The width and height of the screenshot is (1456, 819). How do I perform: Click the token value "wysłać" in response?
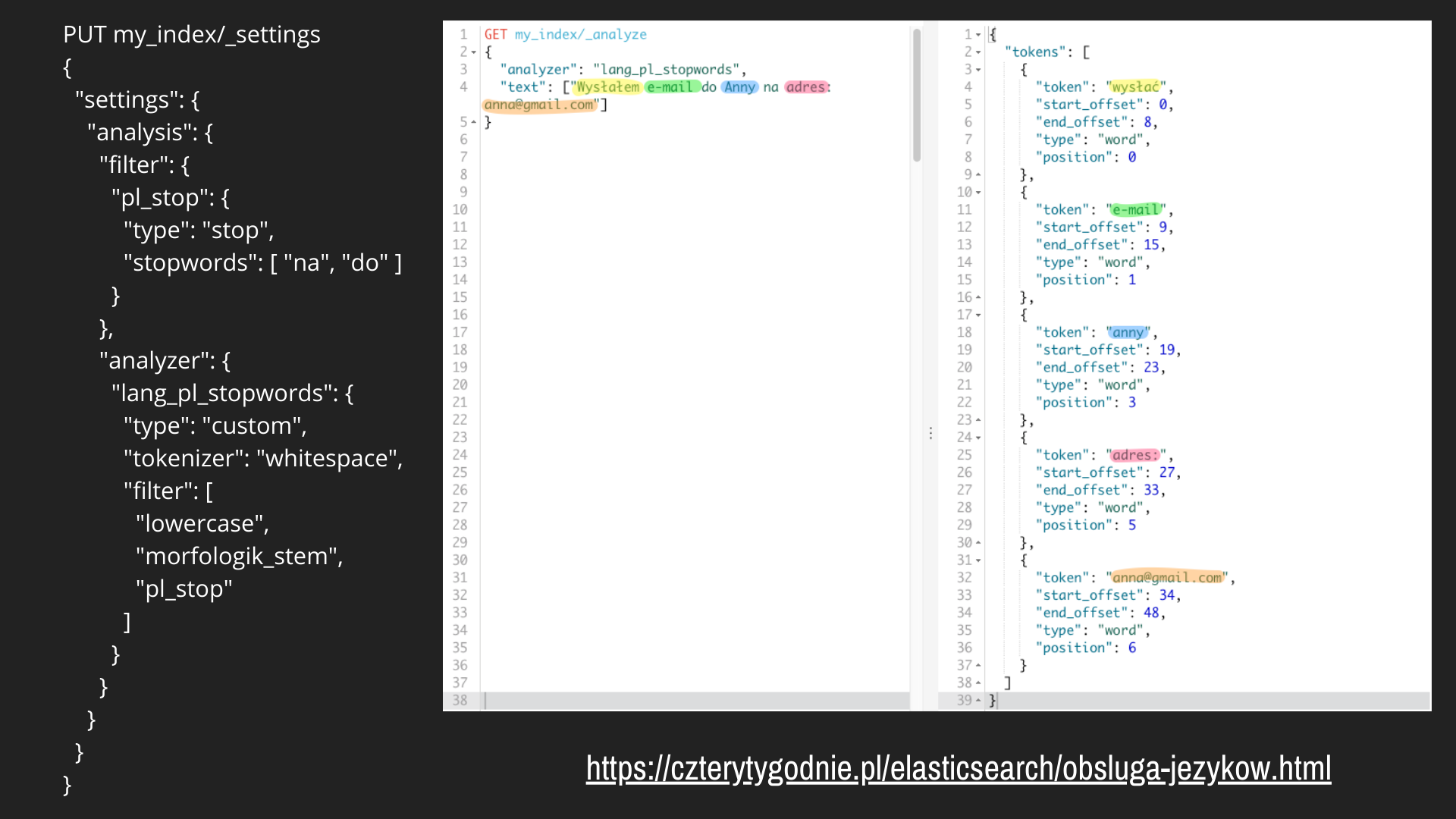(1136, 87)
